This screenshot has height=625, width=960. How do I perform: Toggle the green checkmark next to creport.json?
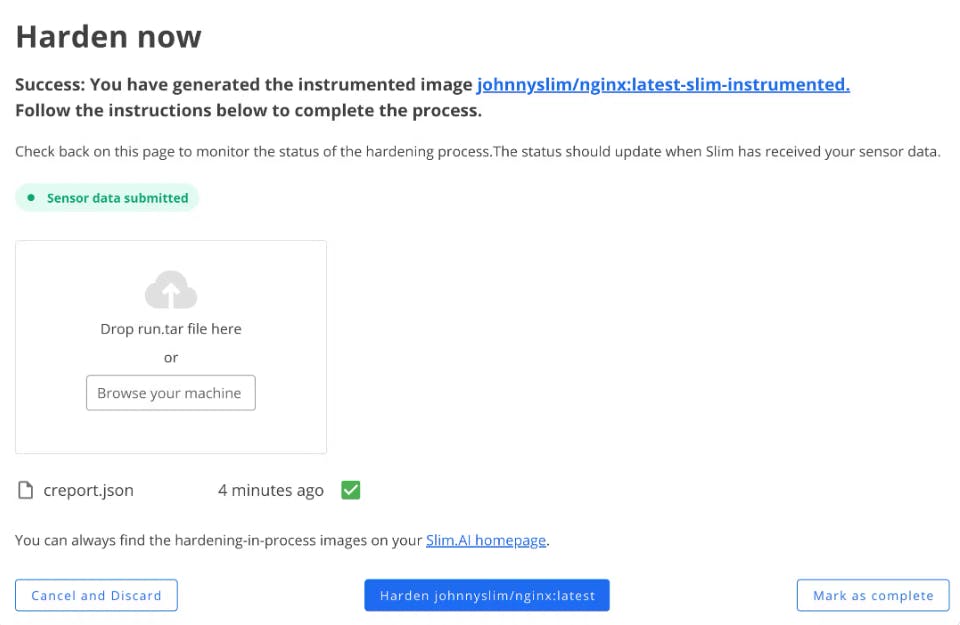tap(351, 490)
